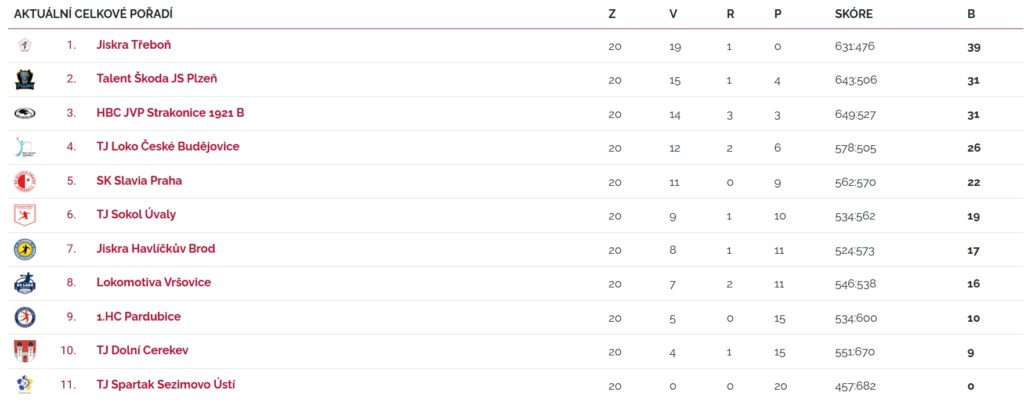Image resolution: width=1024 pixels, height=410 pixels.
Task: Click the TJ Loko České Budějovice logo
Action: pos(25,147)
